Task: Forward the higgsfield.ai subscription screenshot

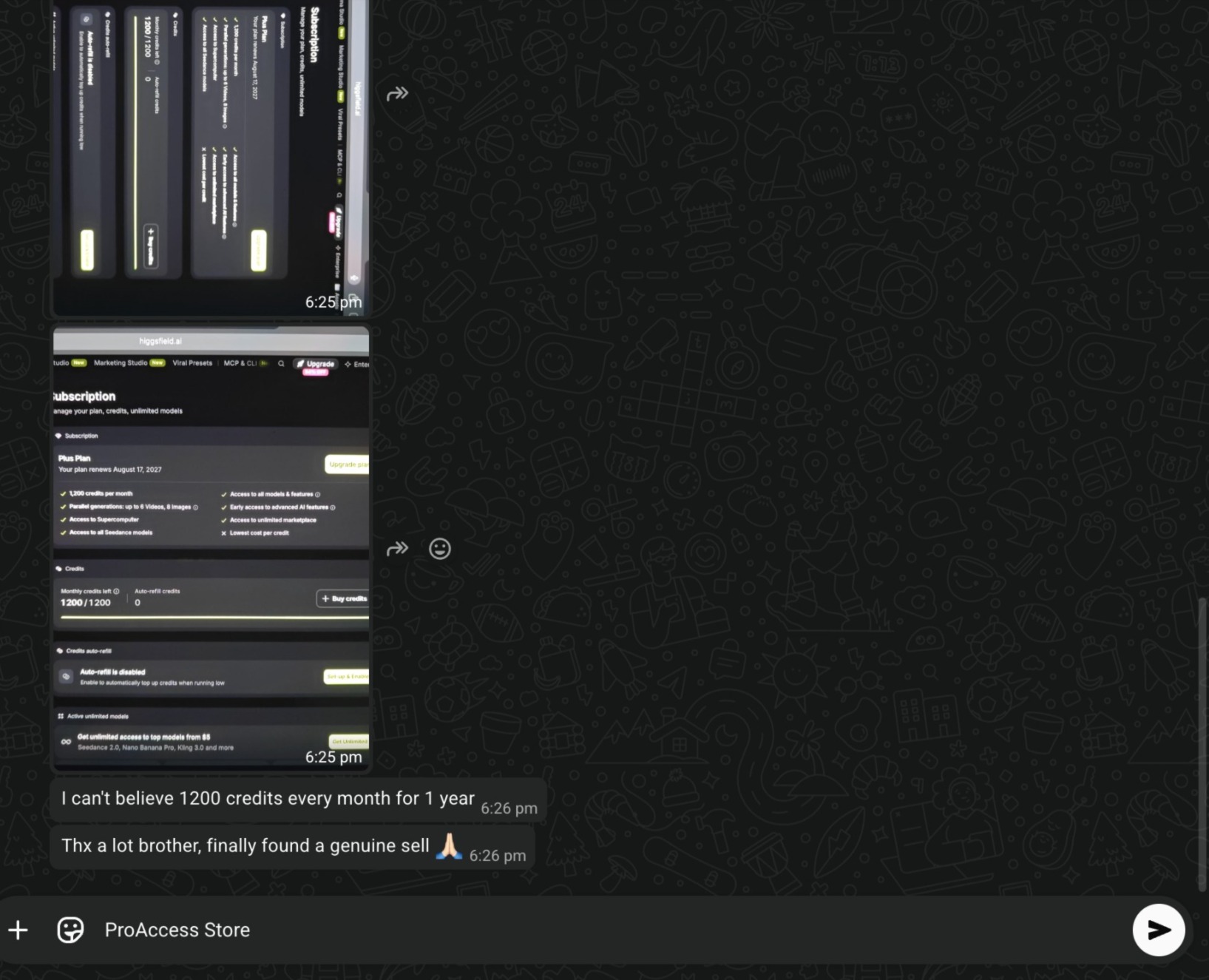Action: click(397, 549)
